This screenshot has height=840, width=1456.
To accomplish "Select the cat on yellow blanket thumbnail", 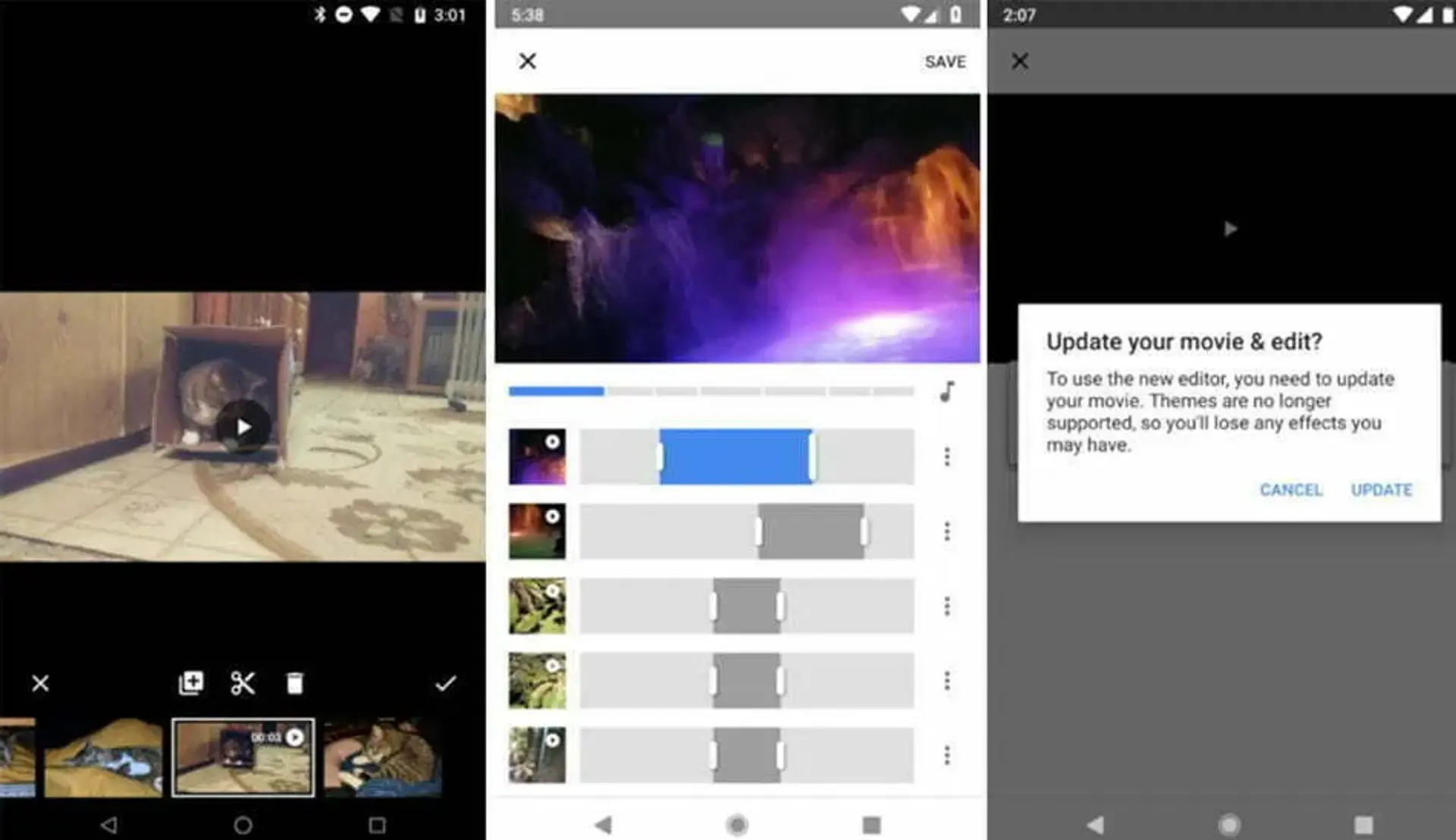I will [103, 757].
